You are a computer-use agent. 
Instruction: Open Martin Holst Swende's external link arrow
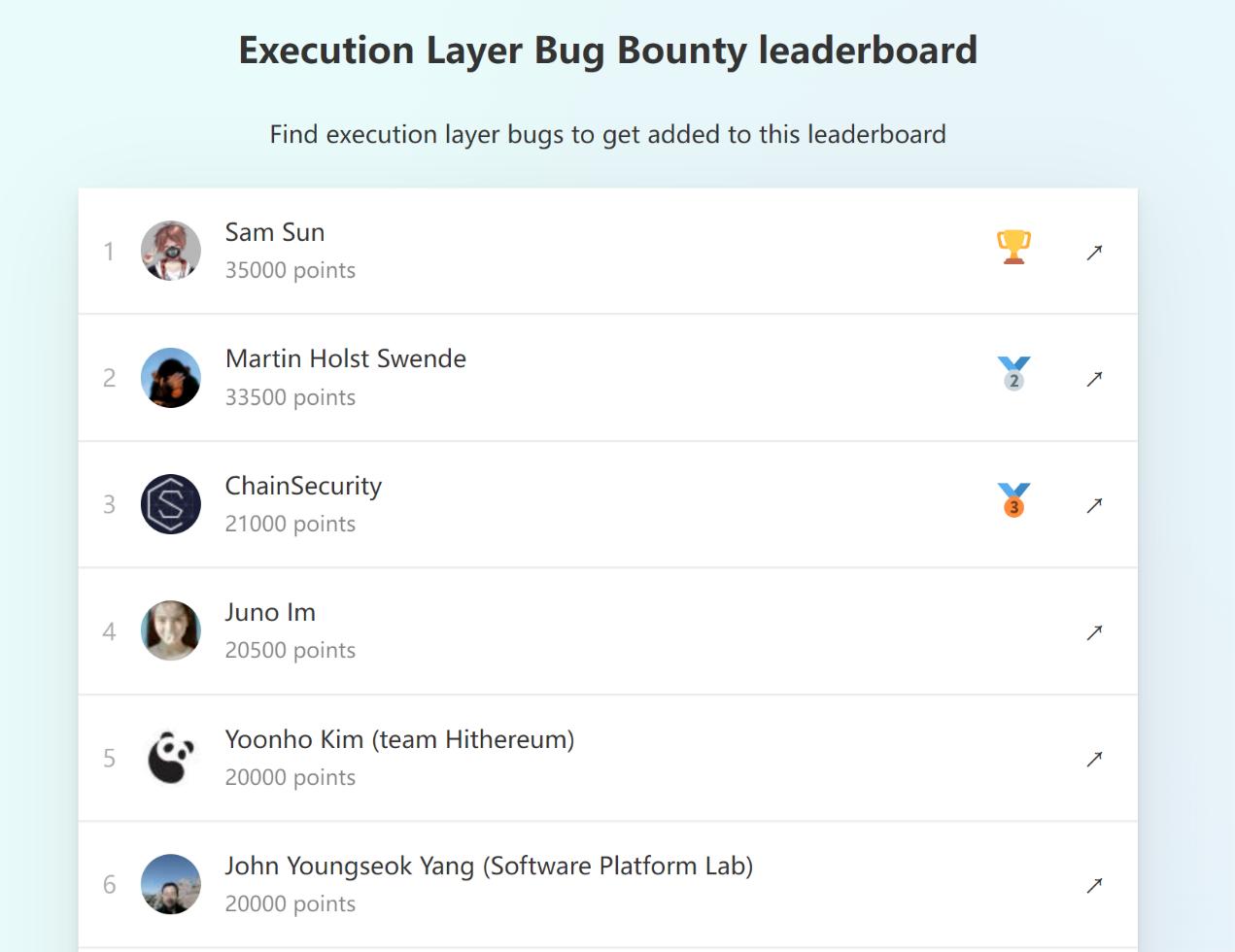tap(1094, 379)
